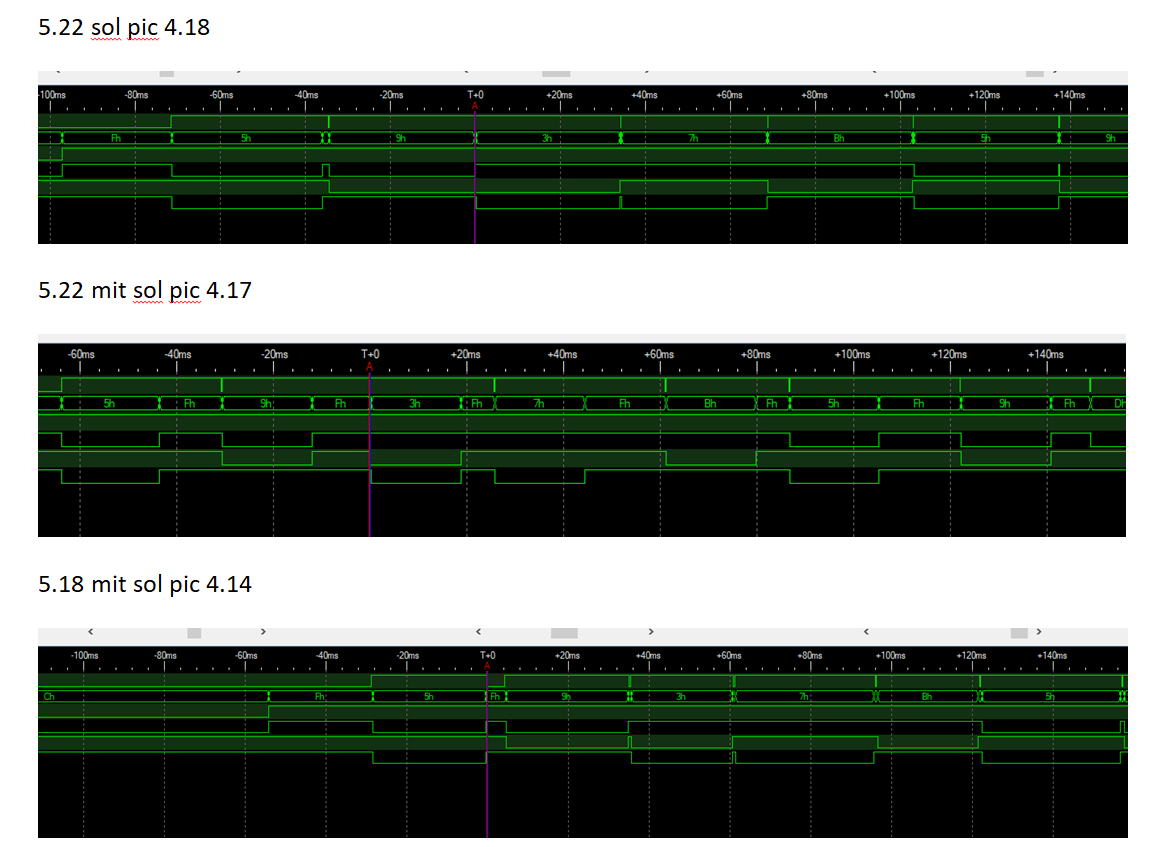Viewport: 1155px width, 847px height.
Task: Select bus value 3h in pic 4.17 waveform
Action: (x=415, y=404)
